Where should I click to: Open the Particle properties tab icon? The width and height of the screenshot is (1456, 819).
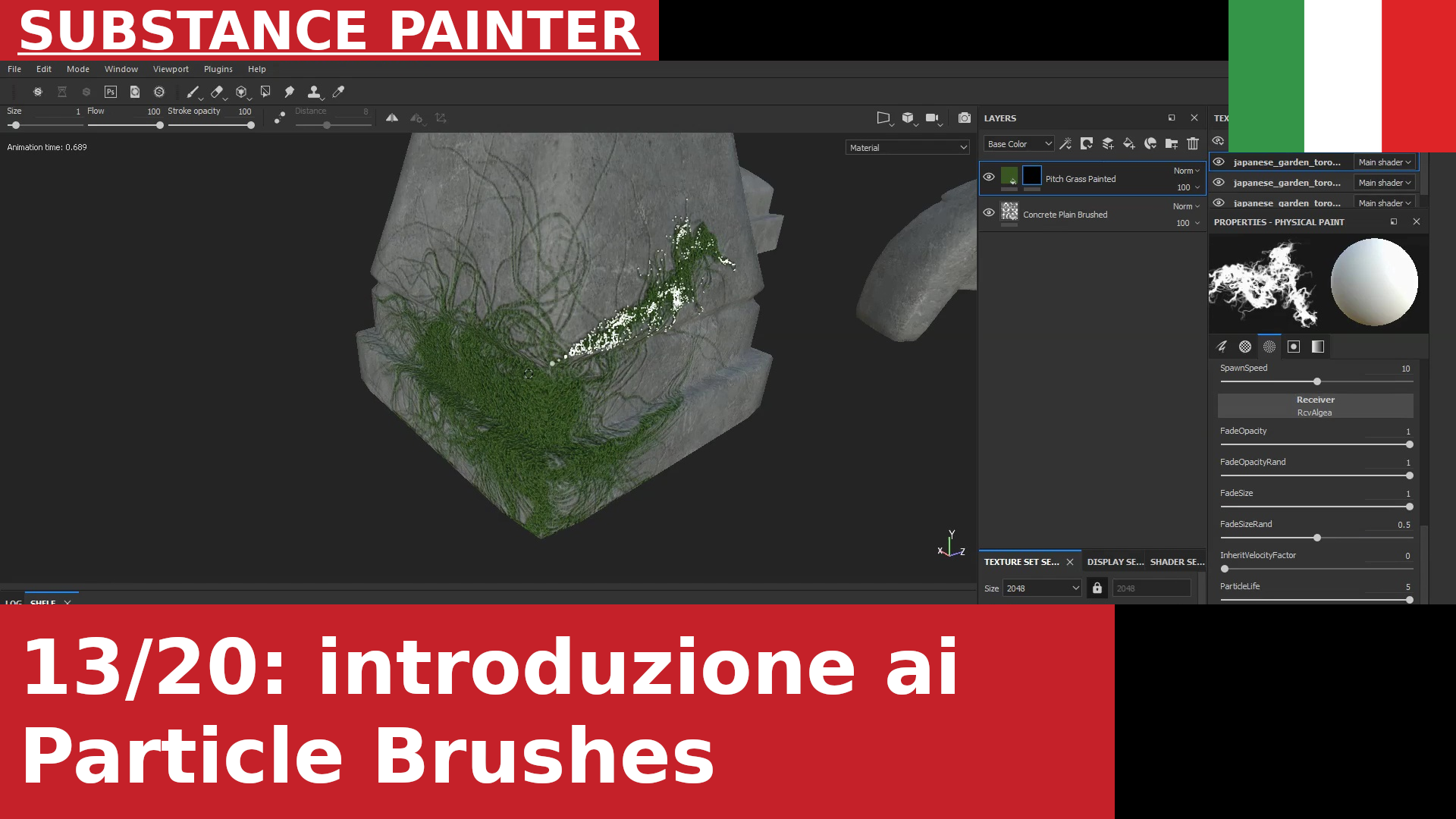(1269, 347)
